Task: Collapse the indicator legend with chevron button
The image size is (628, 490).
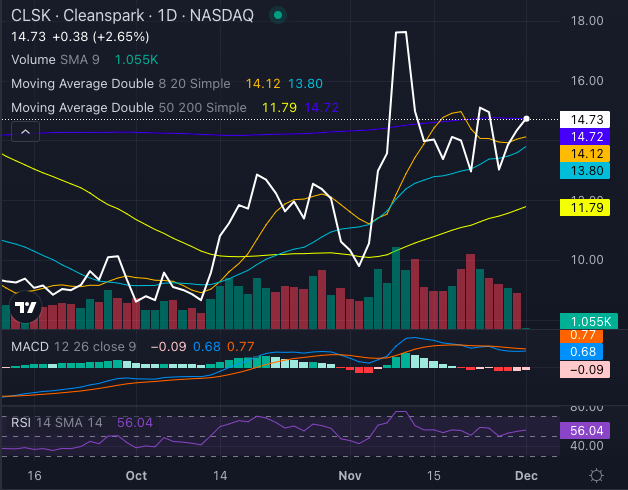Action: [25, 131]
